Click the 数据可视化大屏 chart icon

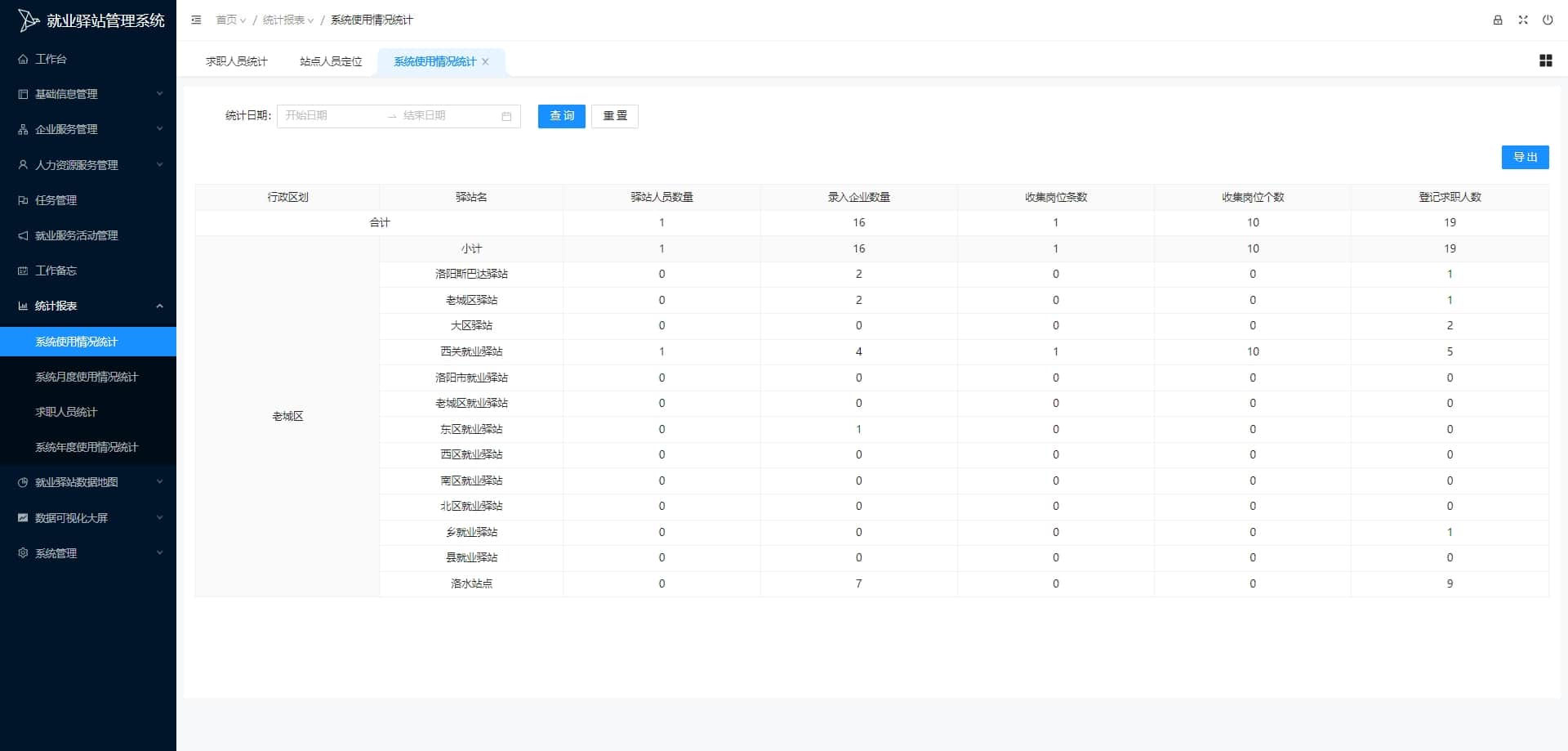point(23,517)
